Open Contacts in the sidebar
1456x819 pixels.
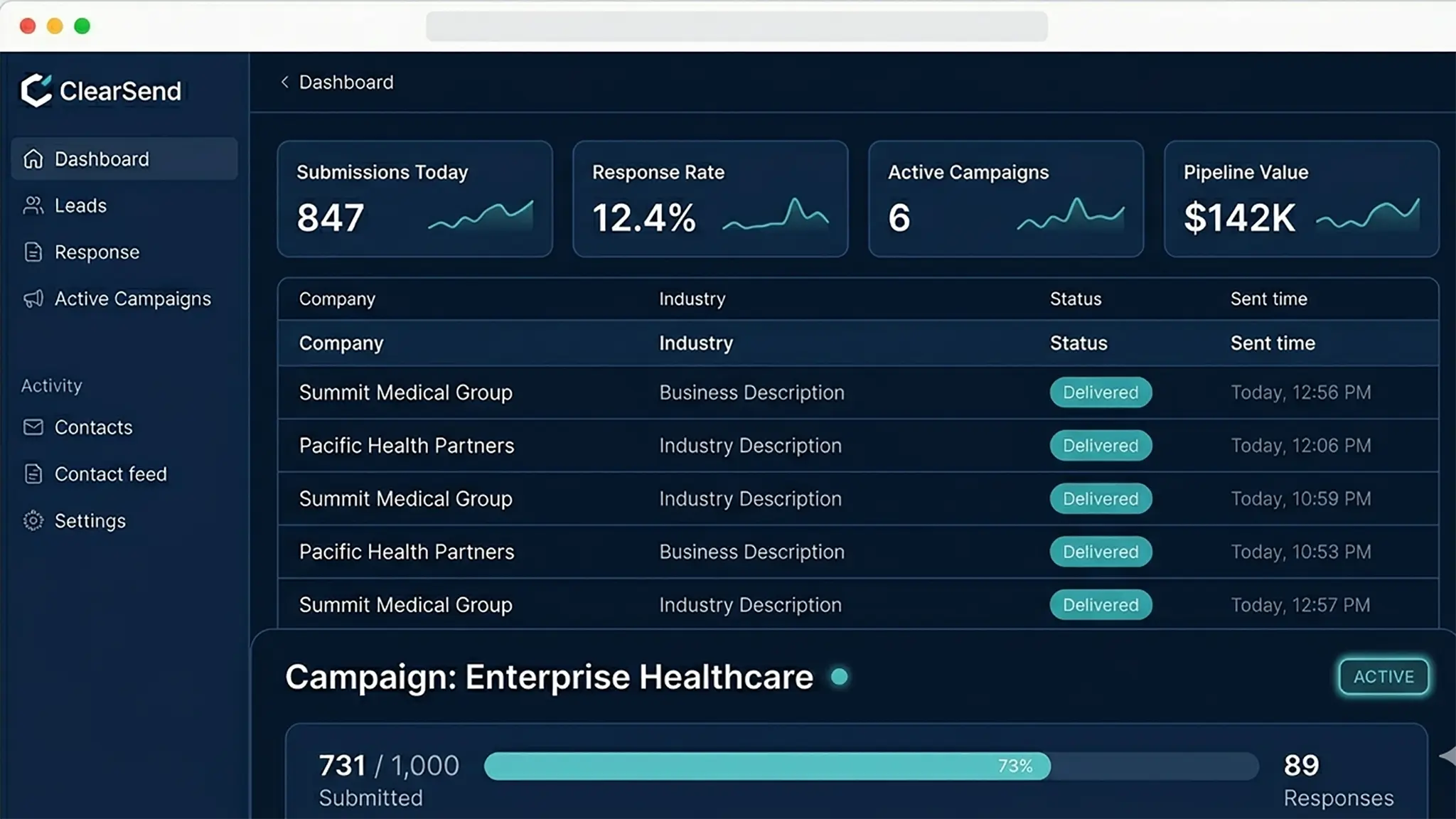pos(124,427)
